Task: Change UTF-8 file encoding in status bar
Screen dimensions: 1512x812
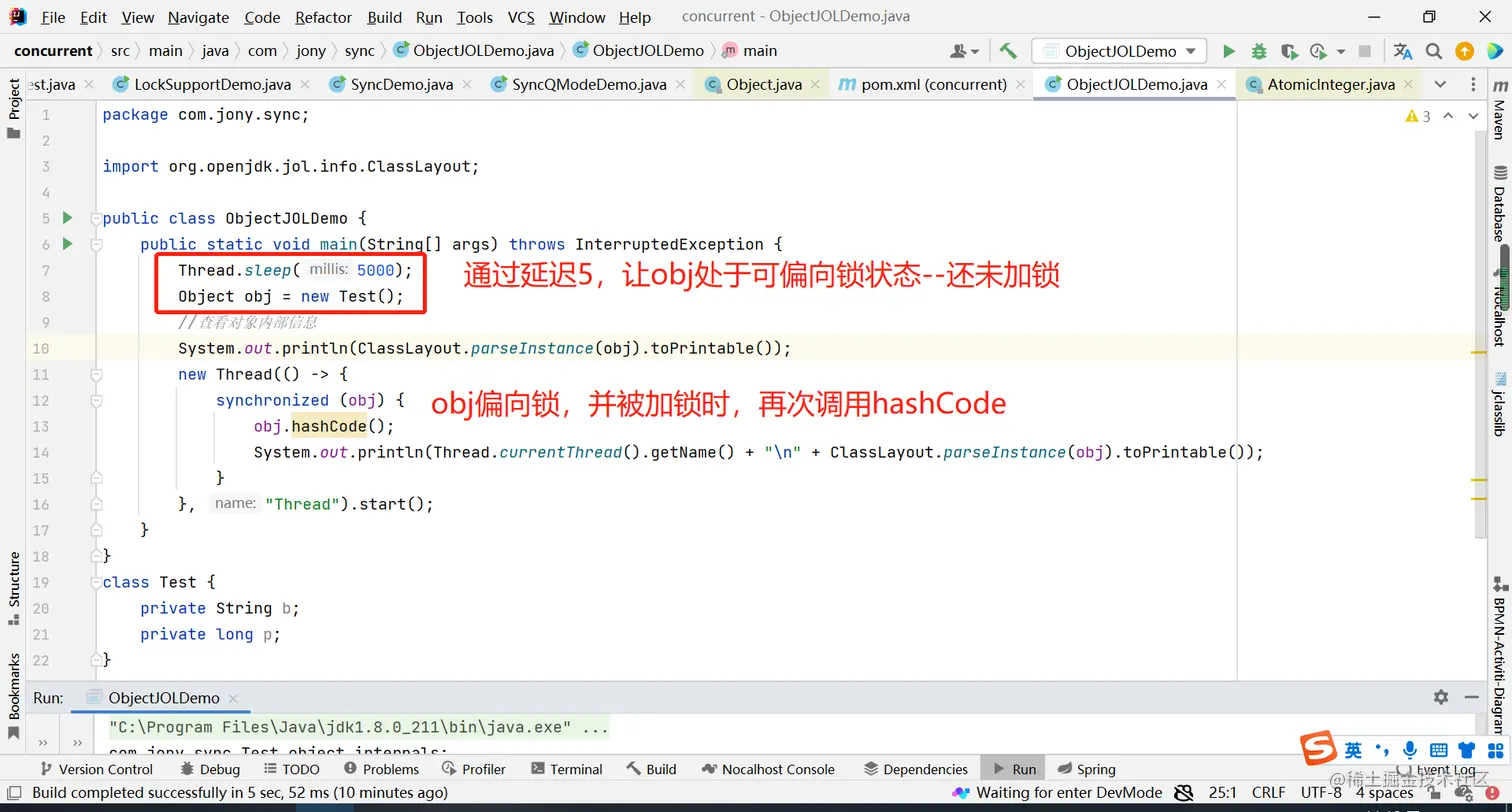Action: coord(1321,793)
